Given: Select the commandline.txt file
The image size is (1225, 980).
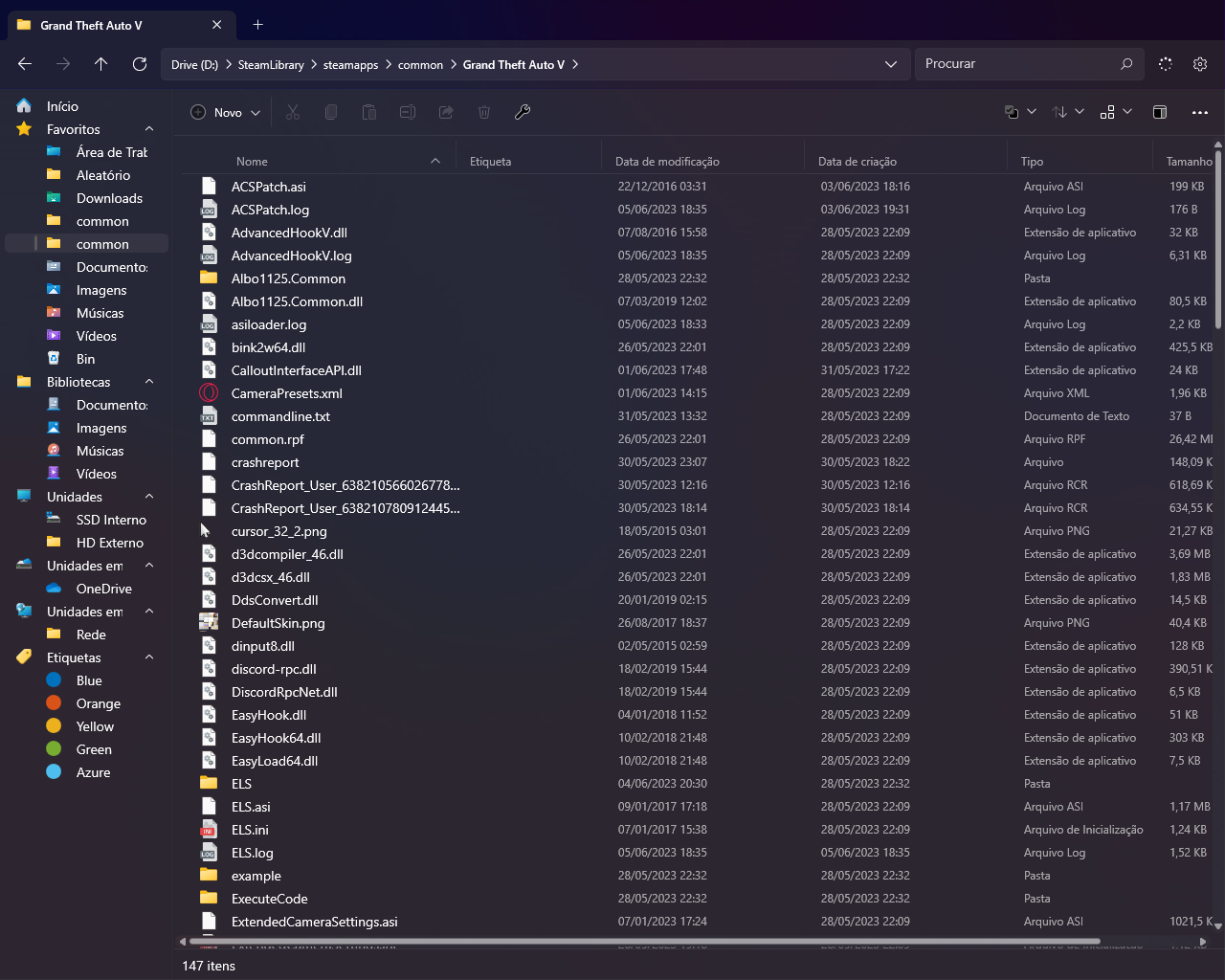Looking at the screenshot, I should (280, 416).
